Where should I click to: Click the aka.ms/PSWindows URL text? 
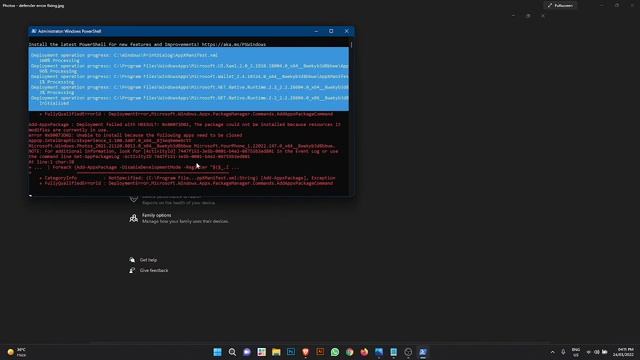[233, 44]
